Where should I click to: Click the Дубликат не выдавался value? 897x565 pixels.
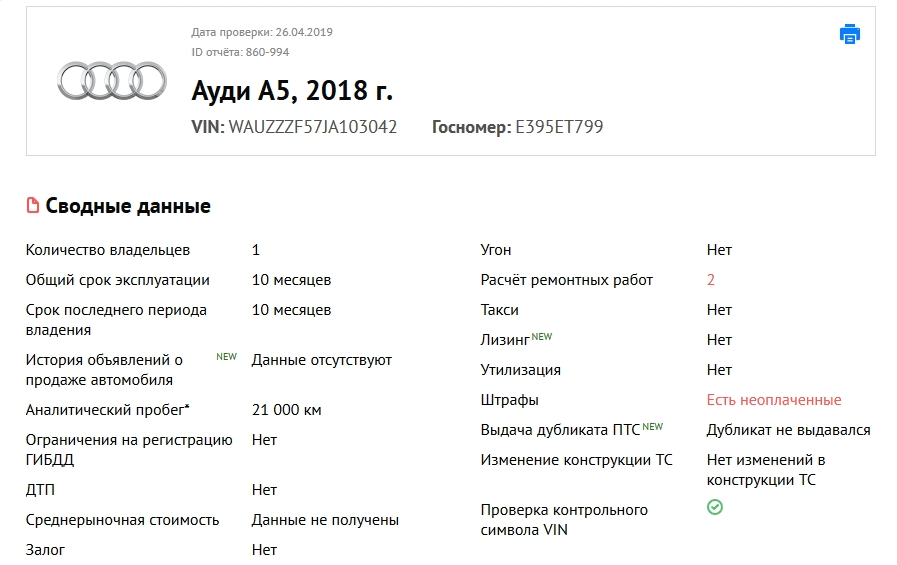coord(789,430)
